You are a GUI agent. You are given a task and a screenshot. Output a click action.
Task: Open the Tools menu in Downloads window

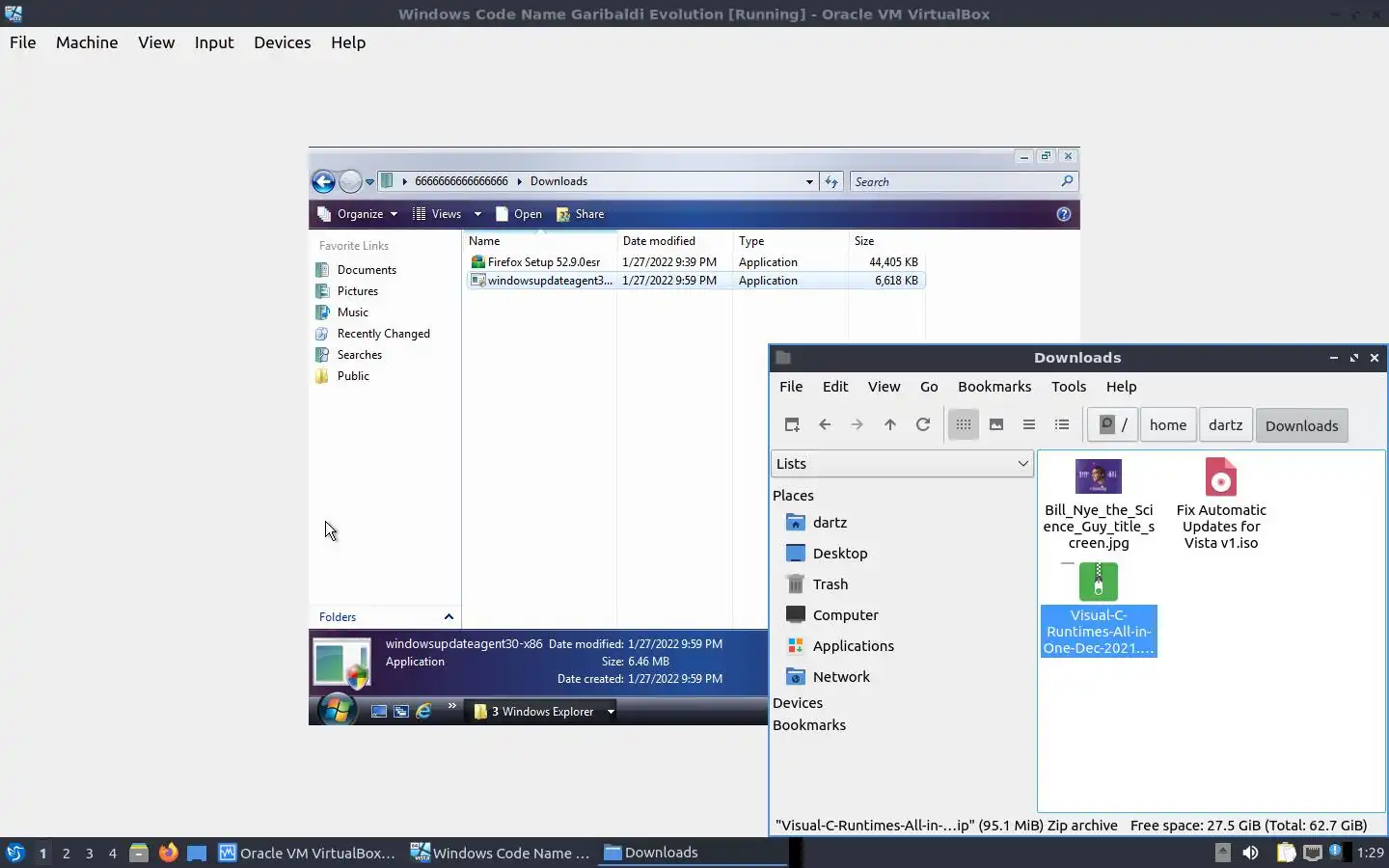pos(1069,387)
